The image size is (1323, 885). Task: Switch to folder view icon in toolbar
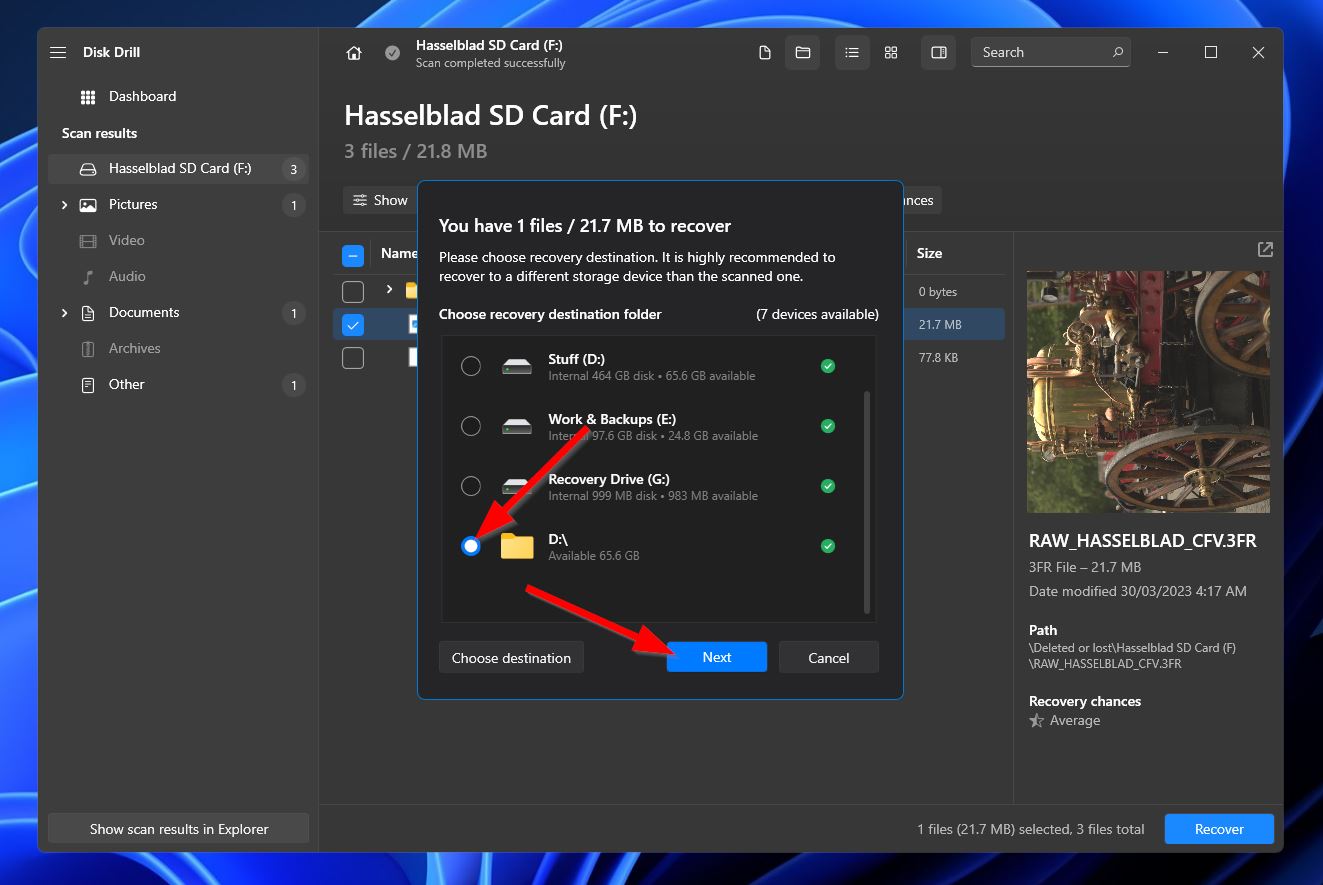[803, 53]
